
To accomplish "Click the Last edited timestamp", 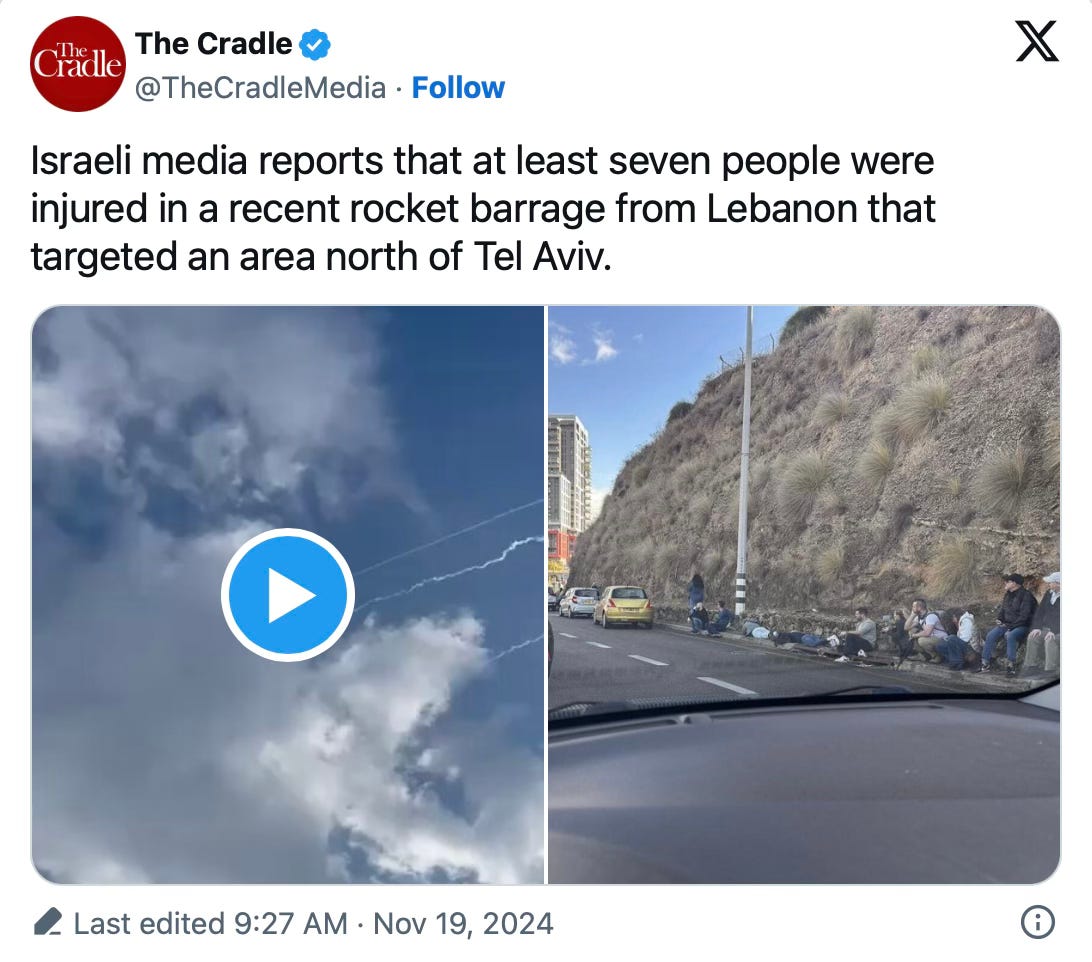I will pyautogui.click(x=210, y=924).
